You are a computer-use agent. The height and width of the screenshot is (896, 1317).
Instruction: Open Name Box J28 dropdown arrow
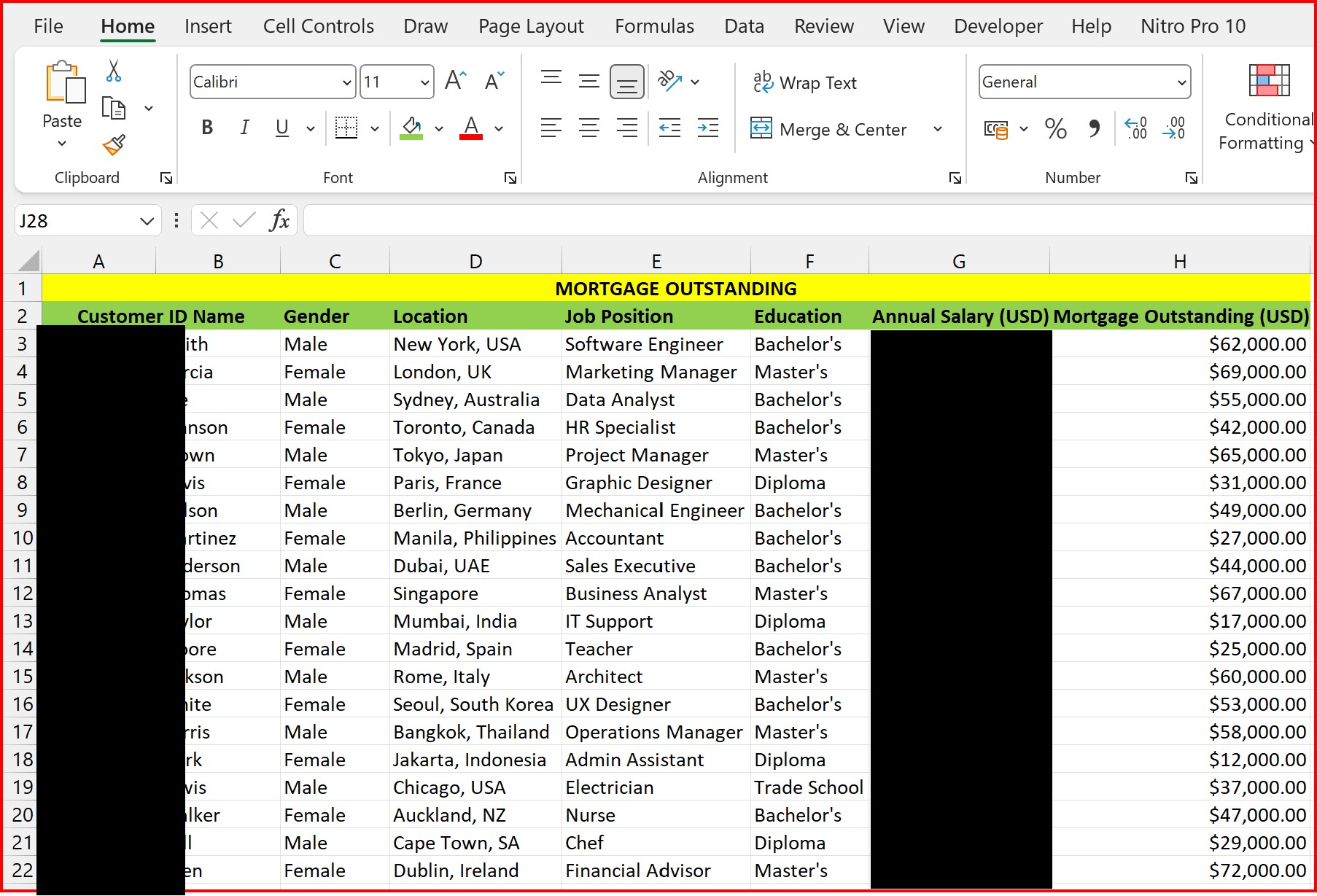point(147,221)
